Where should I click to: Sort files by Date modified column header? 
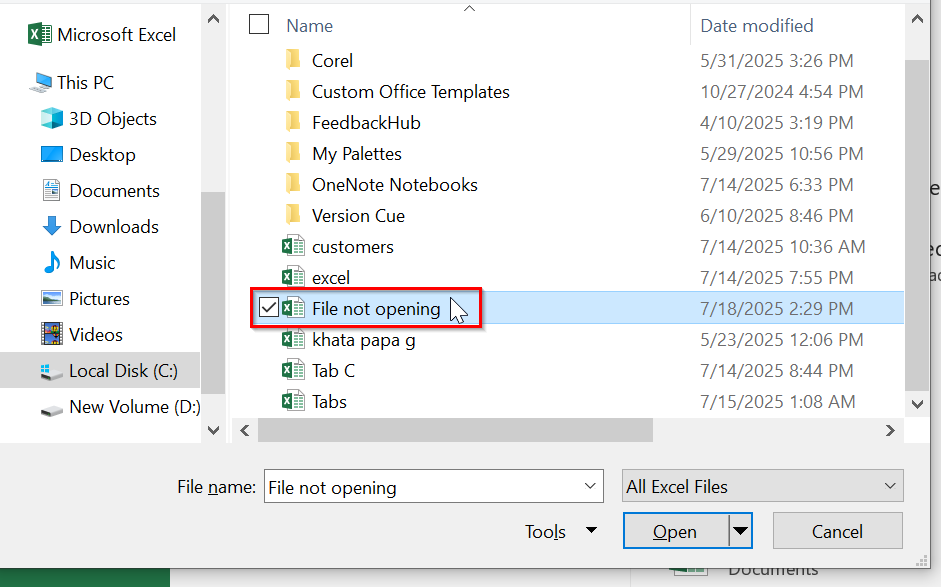[757, 26]
